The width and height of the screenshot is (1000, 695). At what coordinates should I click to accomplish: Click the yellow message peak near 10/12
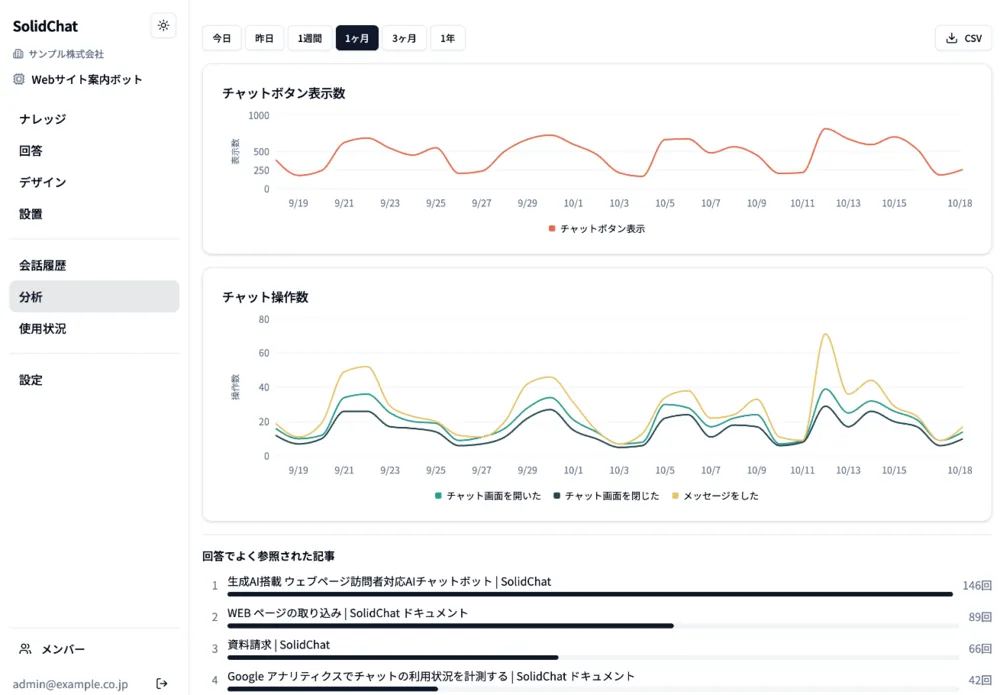coord(825,334)
